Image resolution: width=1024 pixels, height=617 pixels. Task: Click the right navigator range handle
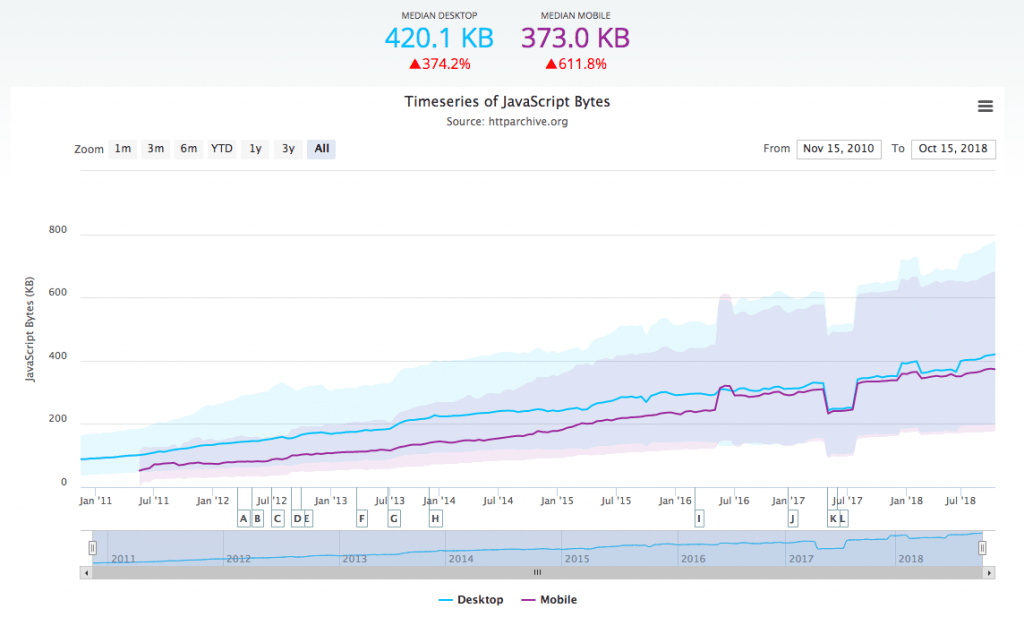(982, 548)
